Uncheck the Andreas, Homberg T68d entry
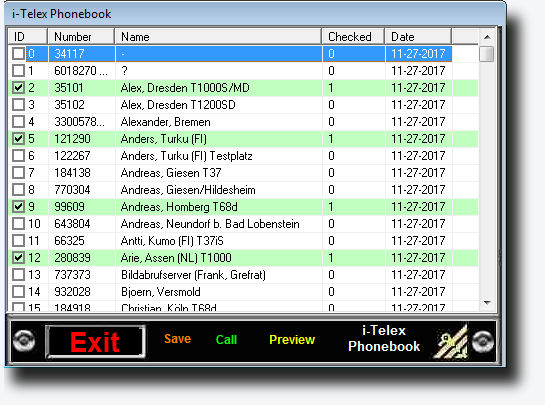545x405 pixels. 18,207
